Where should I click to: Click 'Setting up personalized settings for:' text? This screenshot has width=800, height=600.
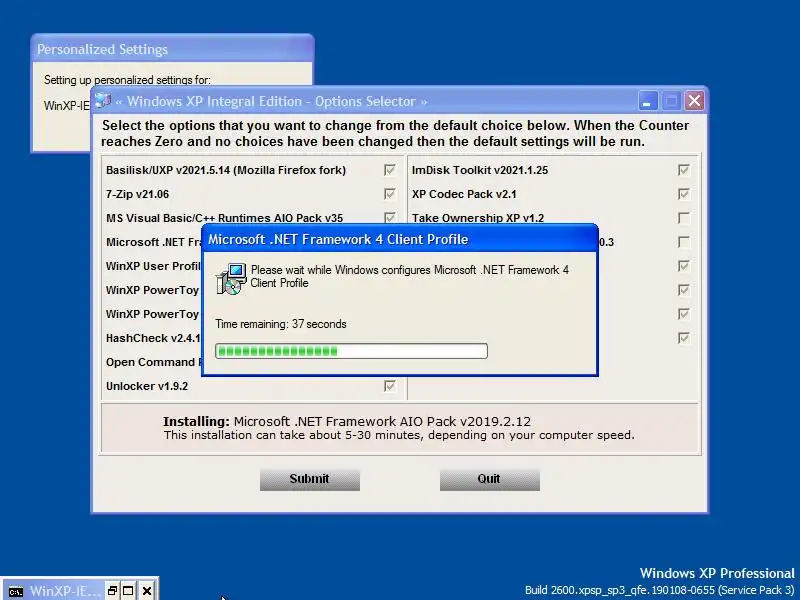(x=127, y=80)
